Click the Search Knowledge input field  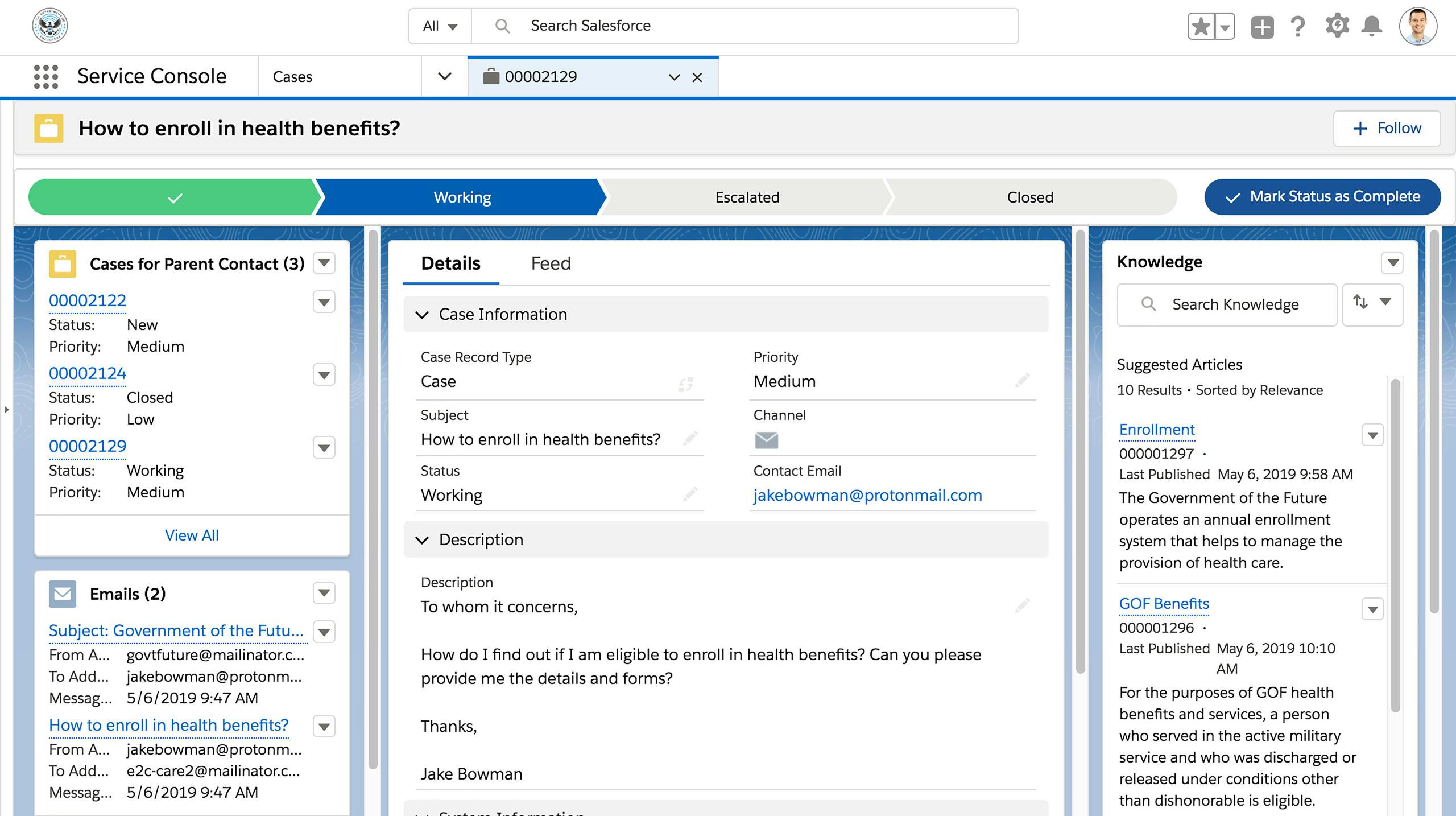(1227, 305)
